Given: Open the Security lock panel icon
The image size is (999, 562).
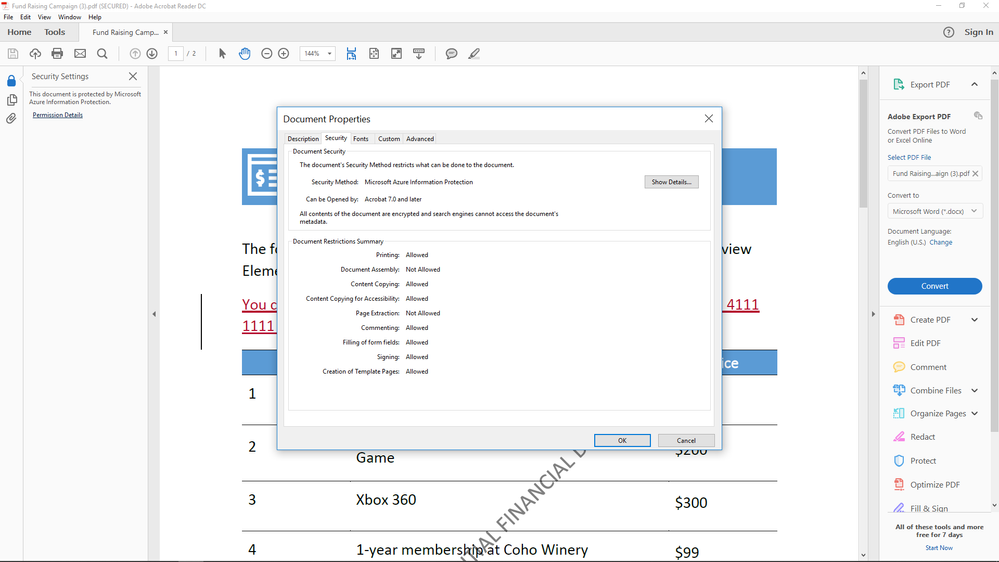Looking at the screenshot, I should 11,81.
